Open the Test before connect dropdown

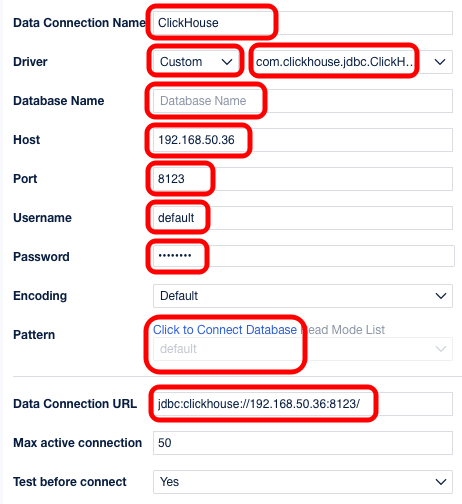click(303, 482)
